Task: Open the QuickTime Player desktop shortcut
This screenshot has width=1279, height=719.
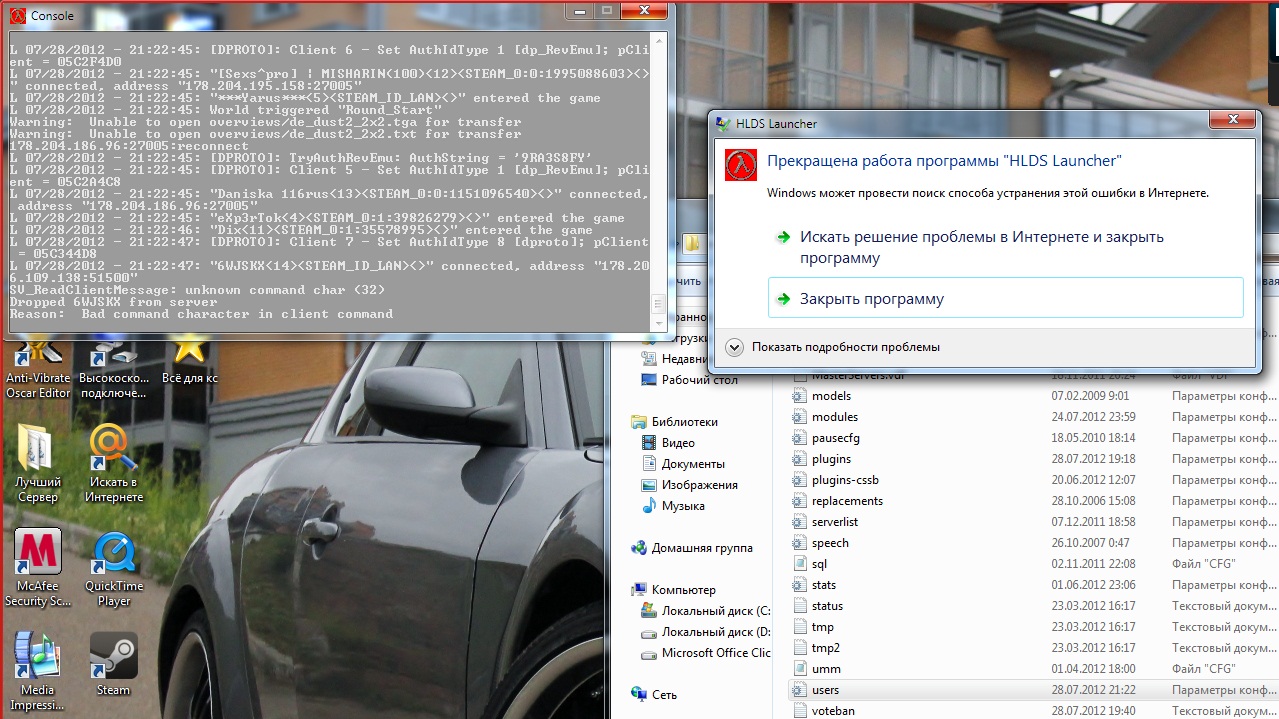Action: 114,567
